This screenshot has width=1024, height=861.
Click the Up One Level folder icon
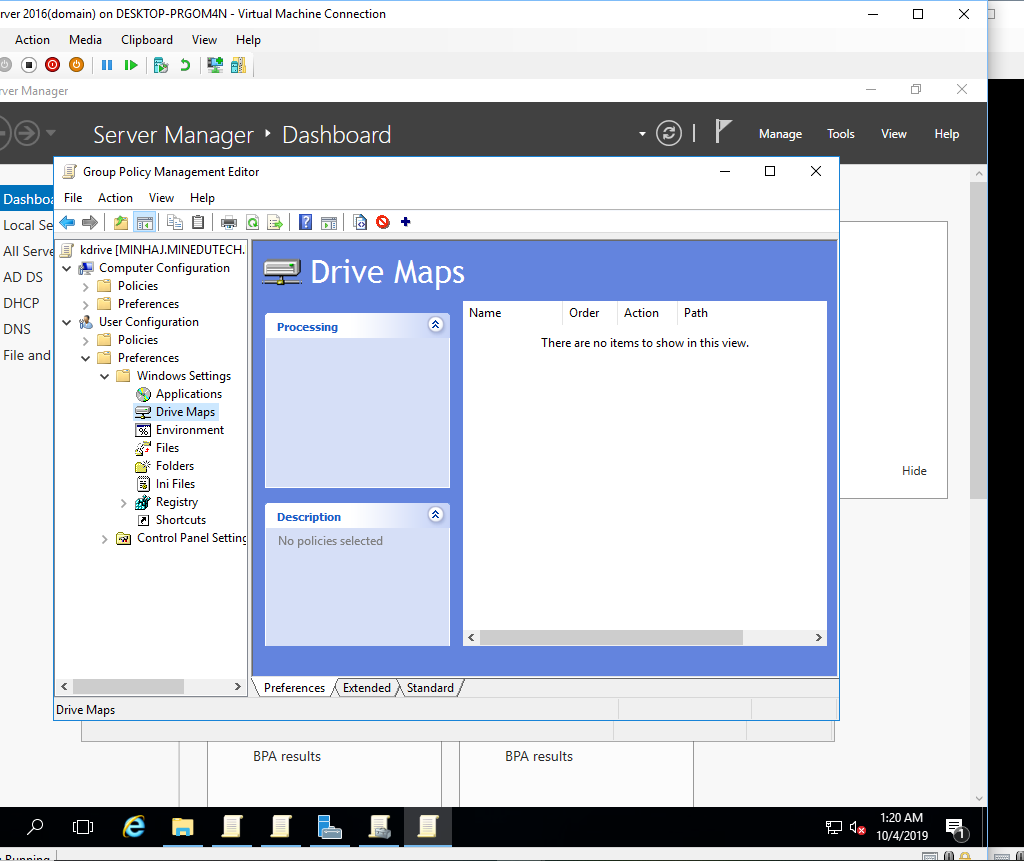(x=121, y=222)
